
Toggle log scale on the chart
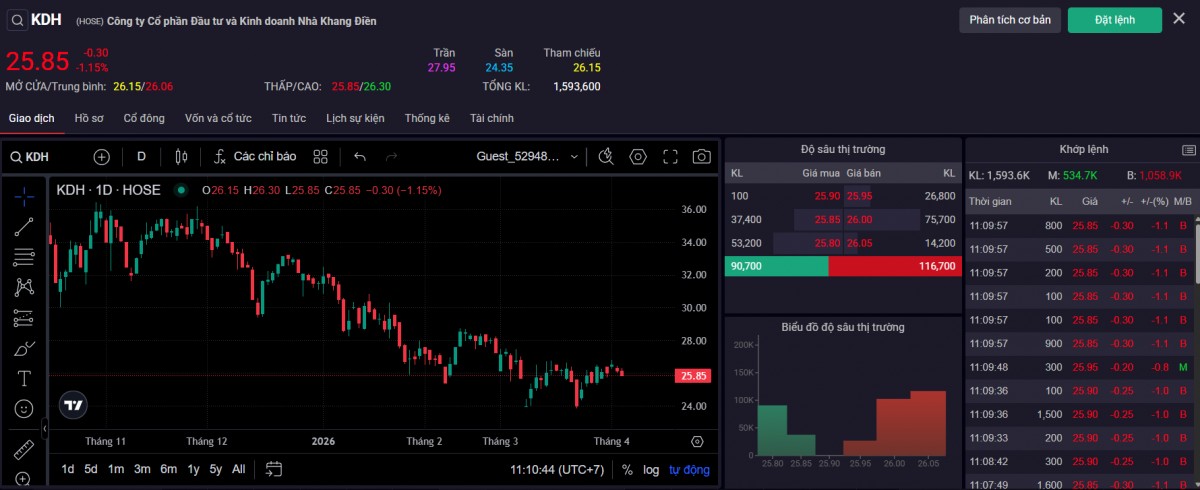pos(651,469)
